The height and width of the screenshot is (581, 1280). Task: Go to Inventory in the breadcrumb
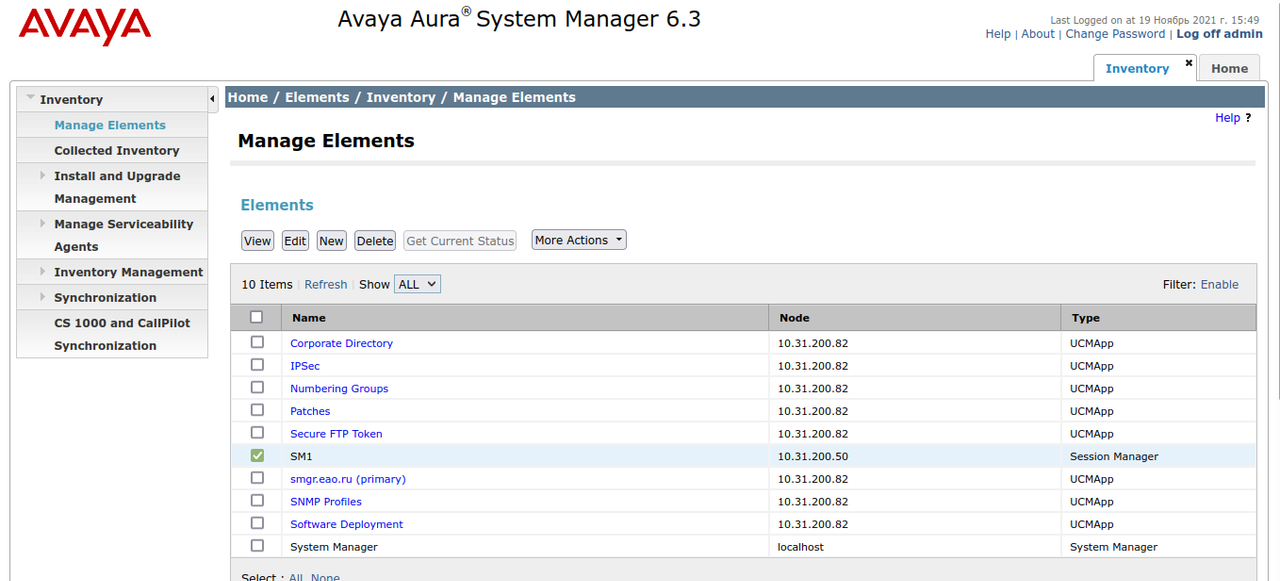point(400,97)
